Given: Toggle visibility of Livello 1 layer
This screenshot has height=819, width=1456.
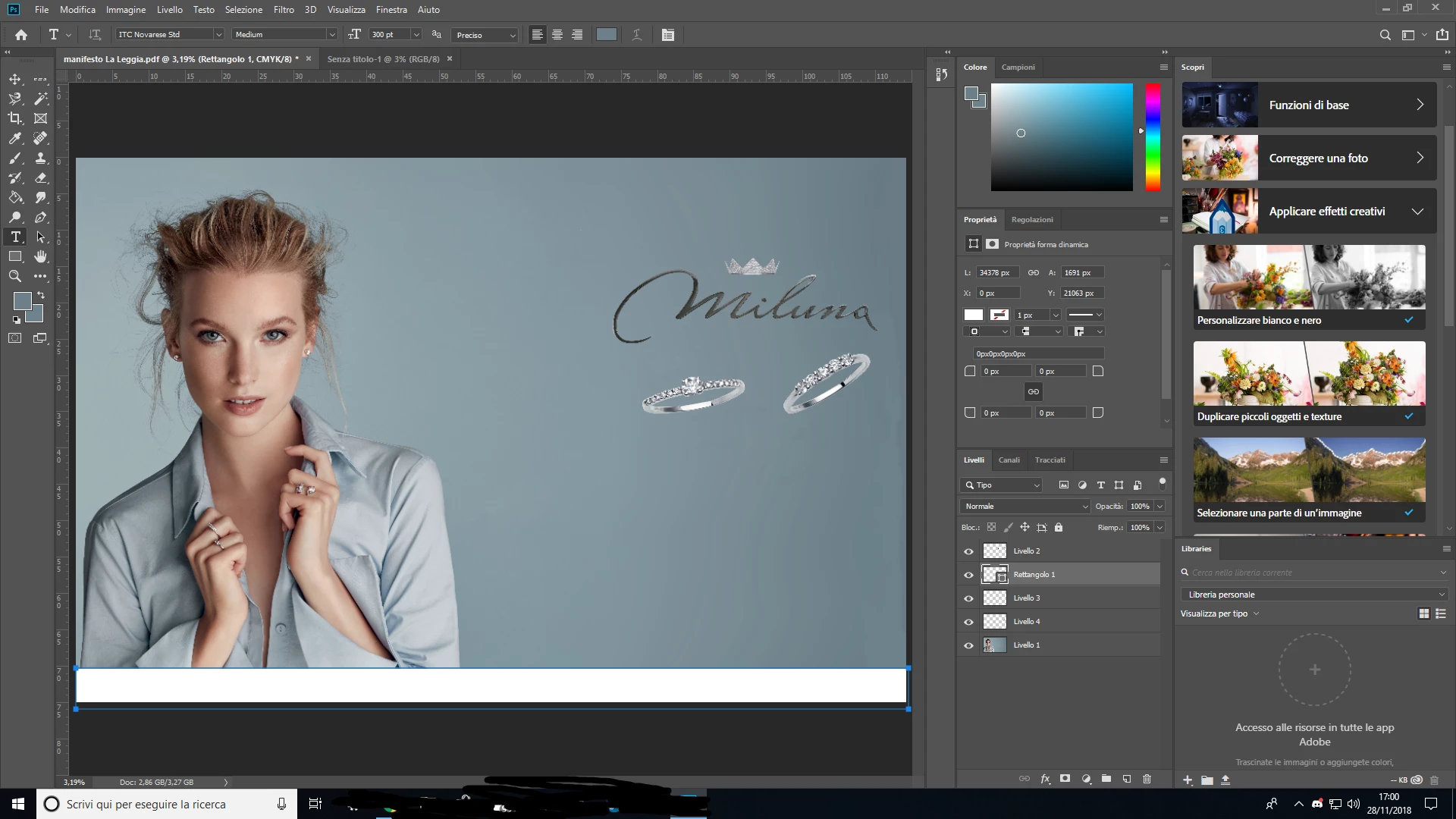Looking at the screenshot, I should point(968,645).
